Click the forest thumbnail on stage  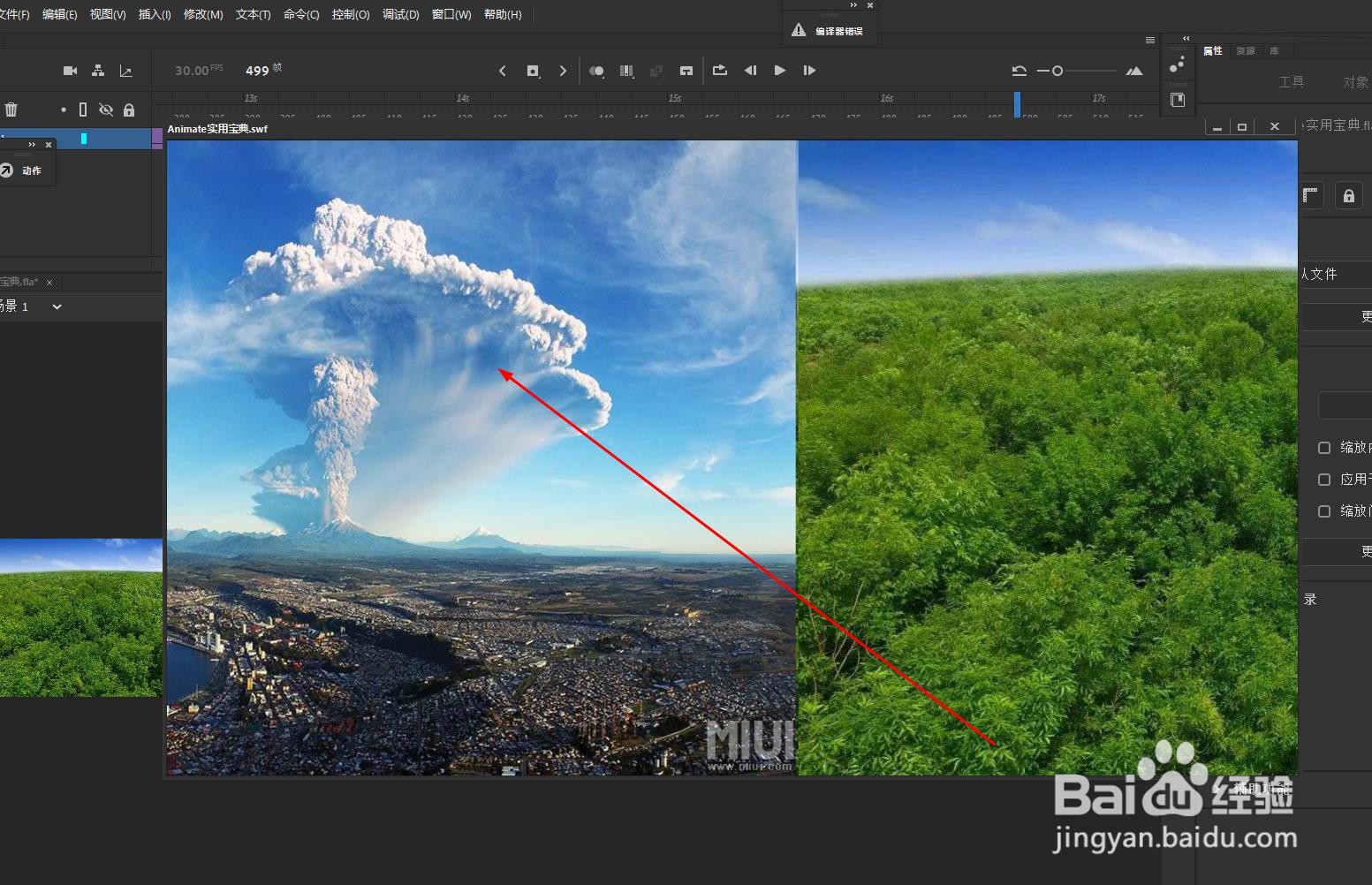coord(81,618)
